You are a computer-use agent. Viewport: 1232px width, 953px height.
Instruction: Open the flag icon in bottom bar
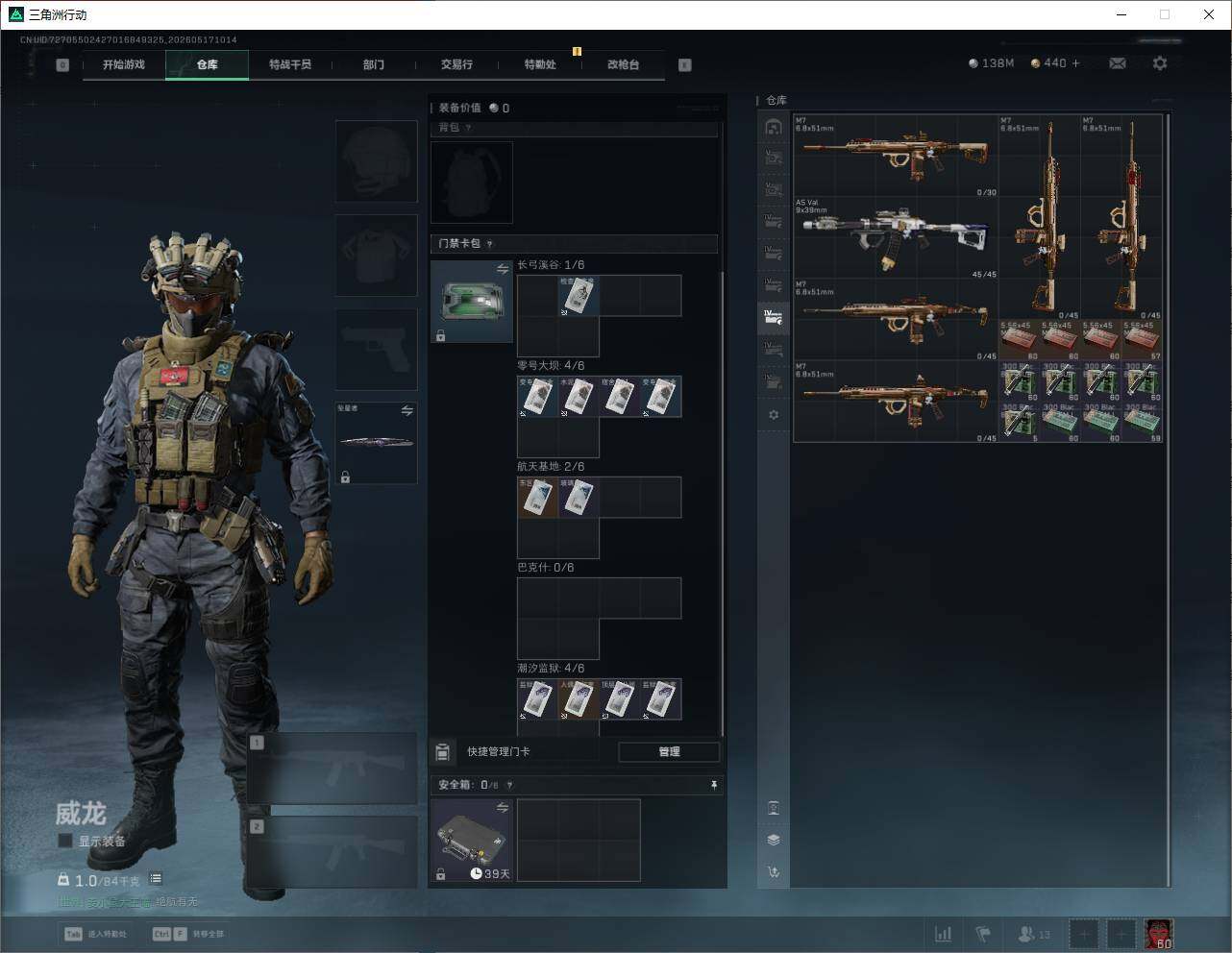click(983, 934)
